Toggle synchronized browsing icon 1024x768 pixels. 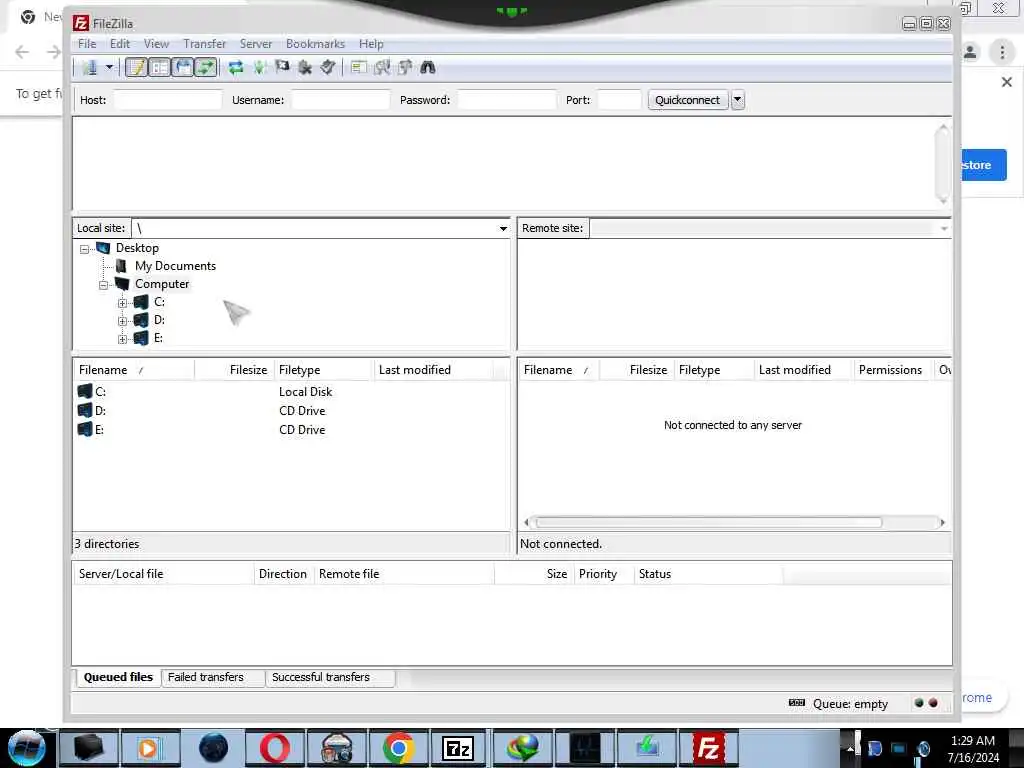click(x=405, y=67)
